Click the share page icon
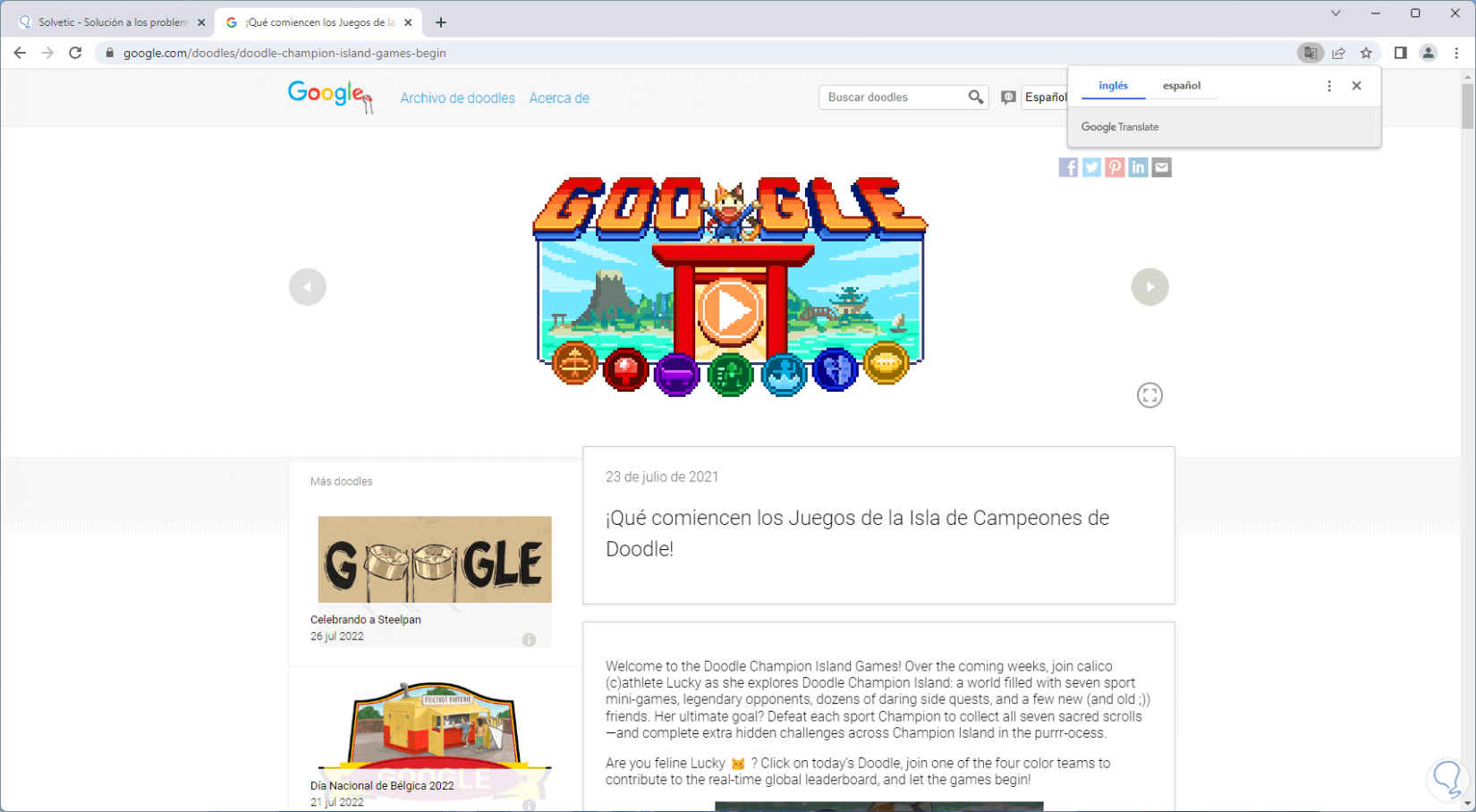Image resolution: width=1476 pixels, height=812 pixels. [x=1338, y=53]
